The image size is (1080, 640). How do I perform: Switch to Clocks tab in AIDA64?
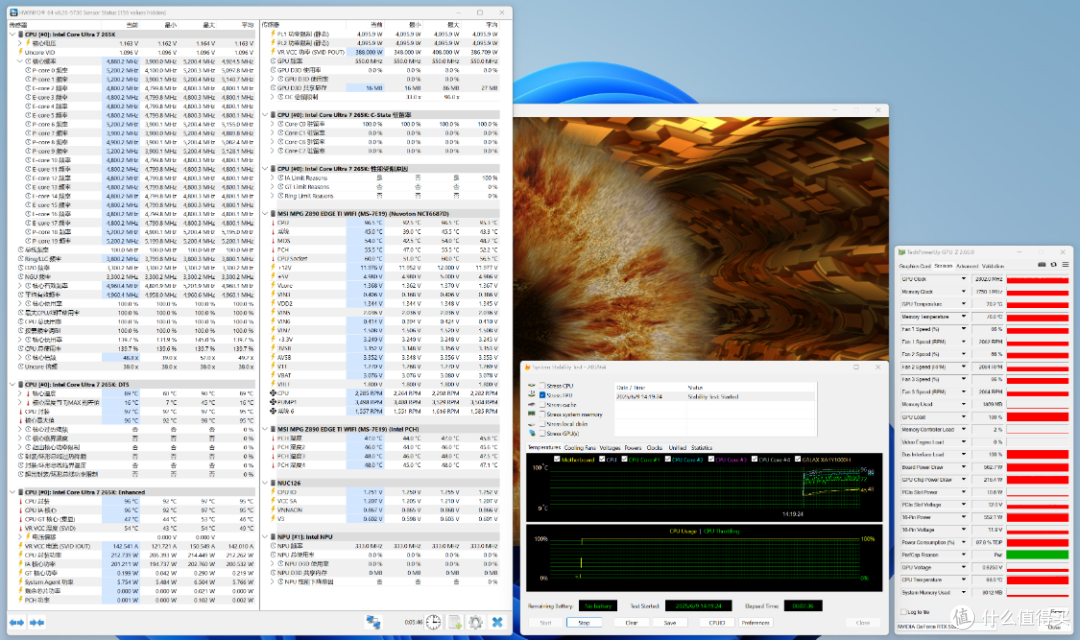point(654,448)
